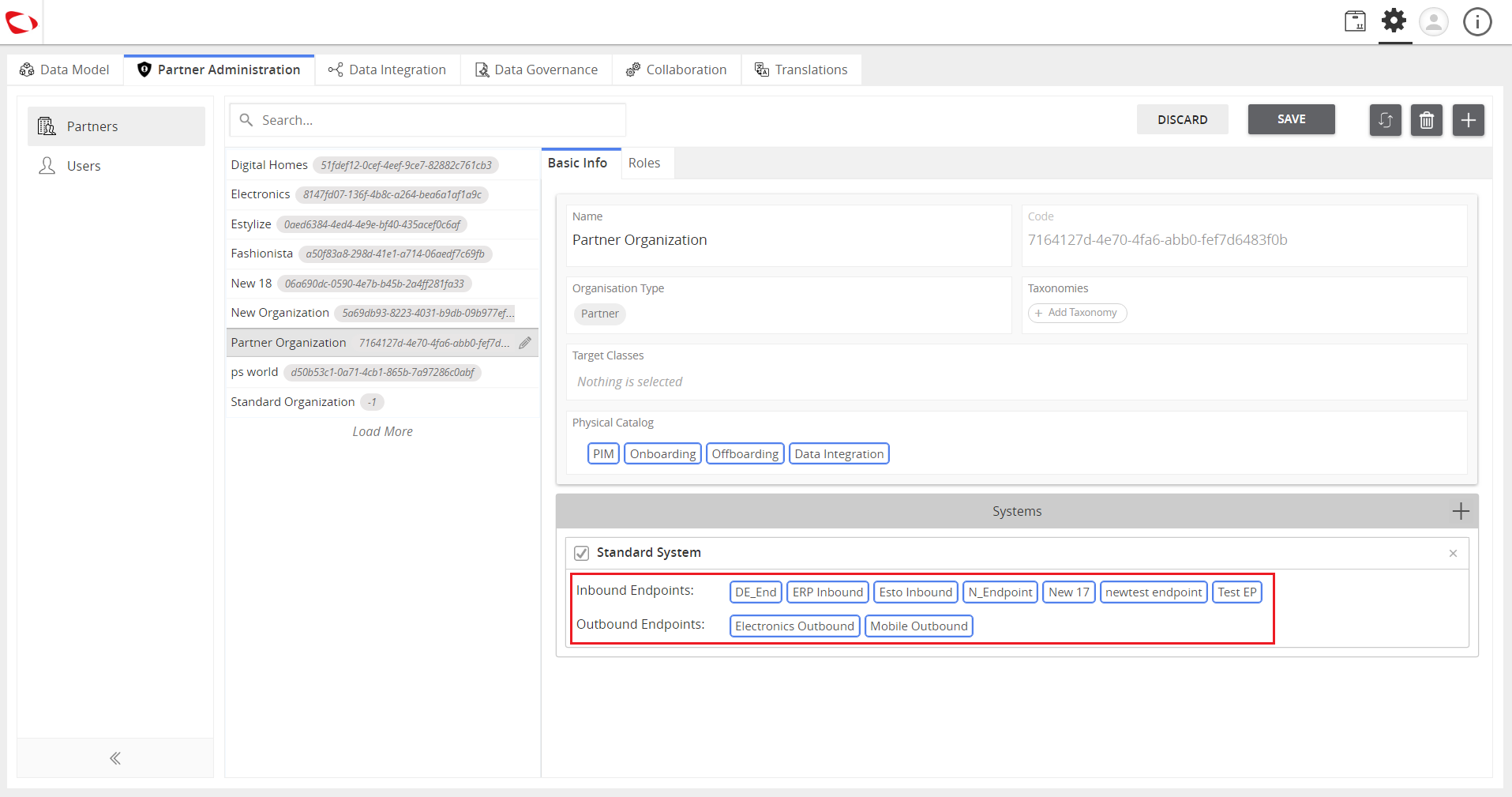1512x797 pixels.
Task: Click the N_Endpoint inbound chip
Action: click(1000, 592)
